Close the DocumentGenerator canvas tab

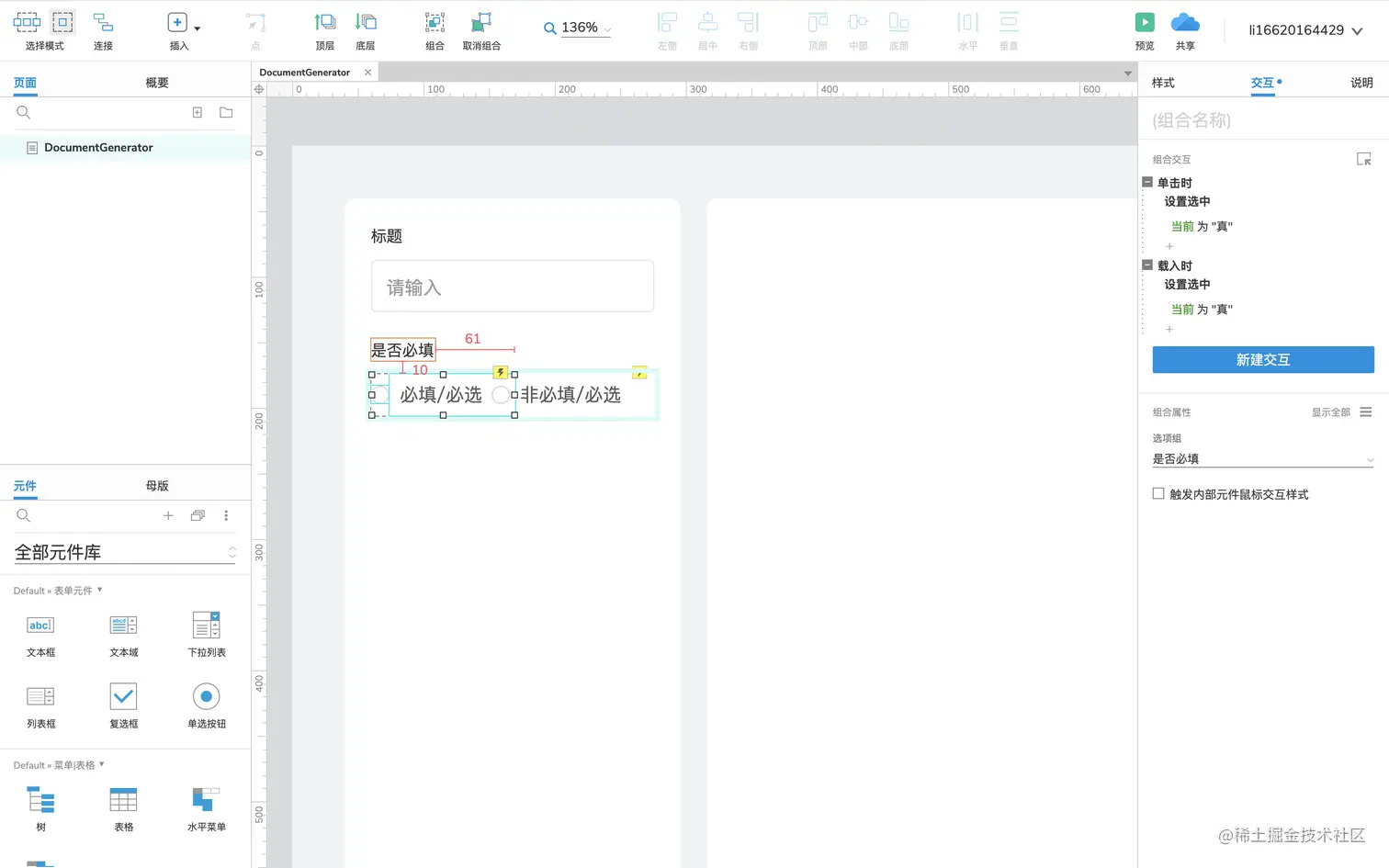pyautogui.click(x=368, y=73)
